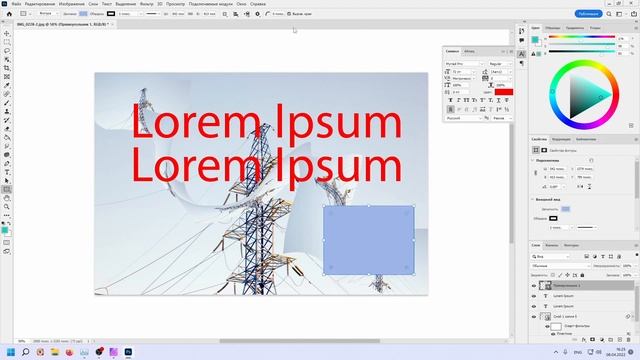
Task: Create a new layer group folder icon
Action: tap(611, 340)
